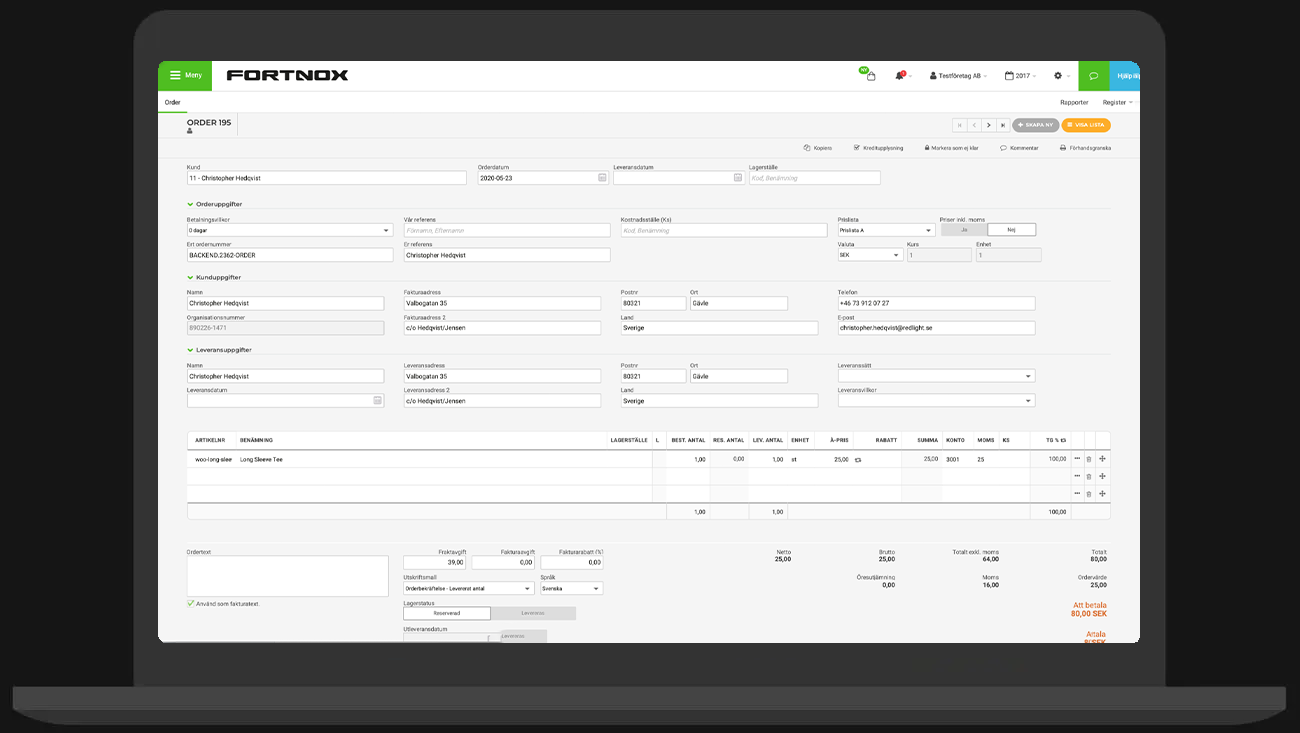Viewport: 1300px width, 733px height.
Task: Set 'Priser inkl. moms' to Ja
Action: (x=964, y=230)
